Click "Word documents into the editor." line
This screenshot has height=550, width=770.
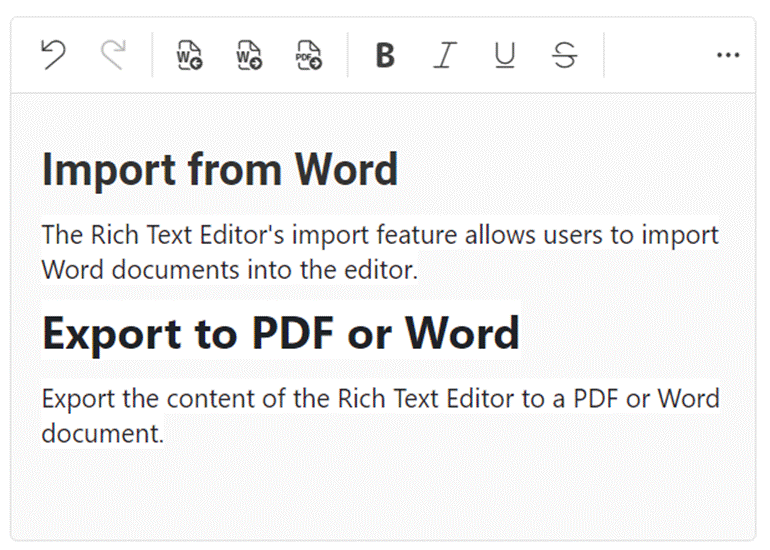coord(229,270)
